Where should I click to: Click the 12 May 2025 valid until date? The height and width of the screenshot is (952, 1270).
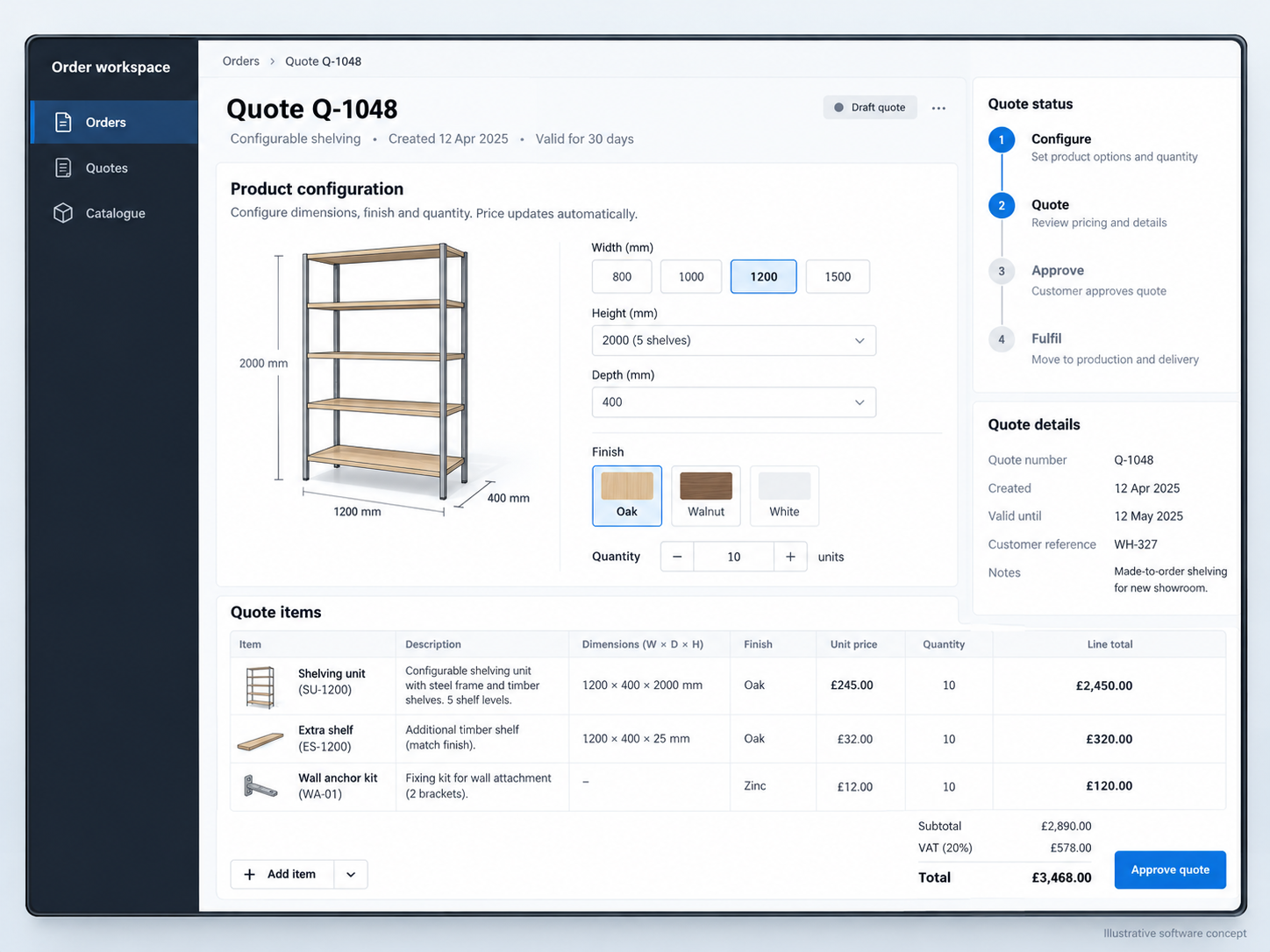coord(1149,516)
